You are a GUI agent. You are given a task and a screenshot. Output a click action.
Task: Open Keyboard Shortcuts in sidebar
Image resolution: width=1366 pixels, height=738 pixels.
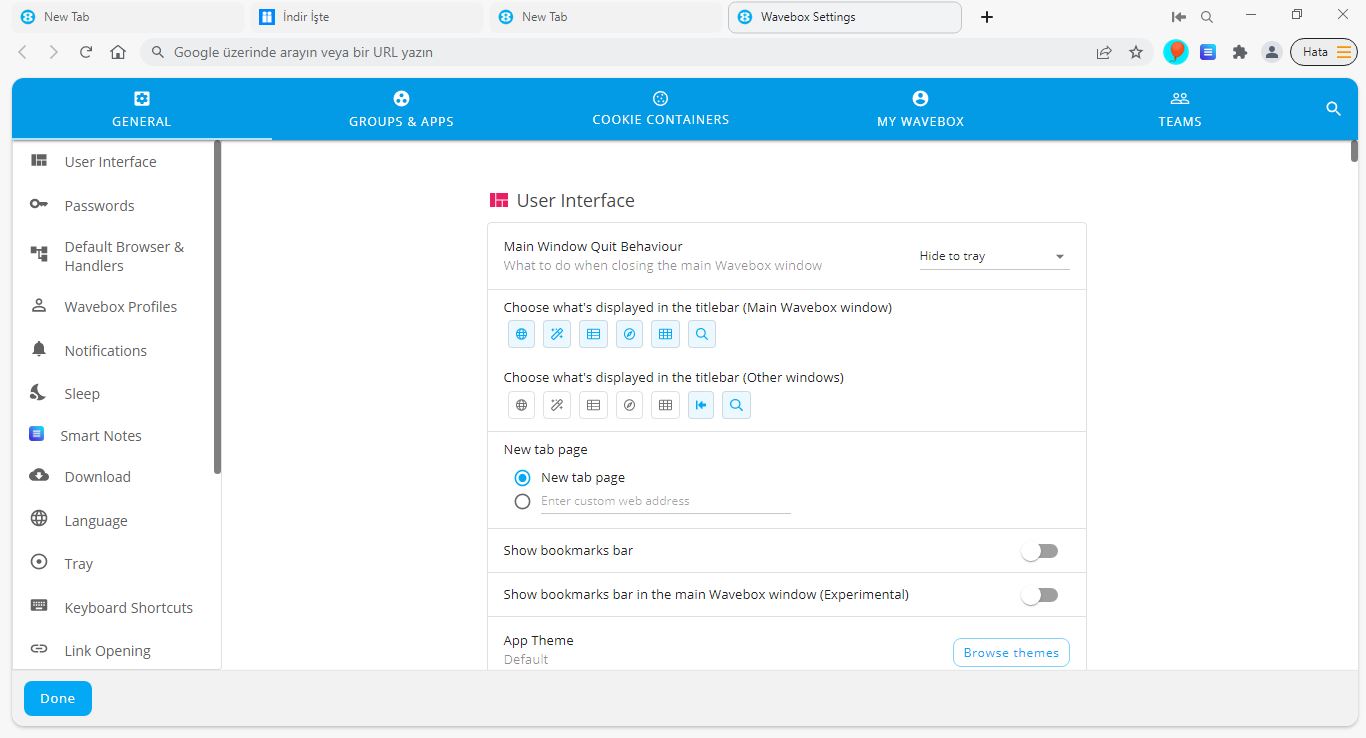(112, 608)
